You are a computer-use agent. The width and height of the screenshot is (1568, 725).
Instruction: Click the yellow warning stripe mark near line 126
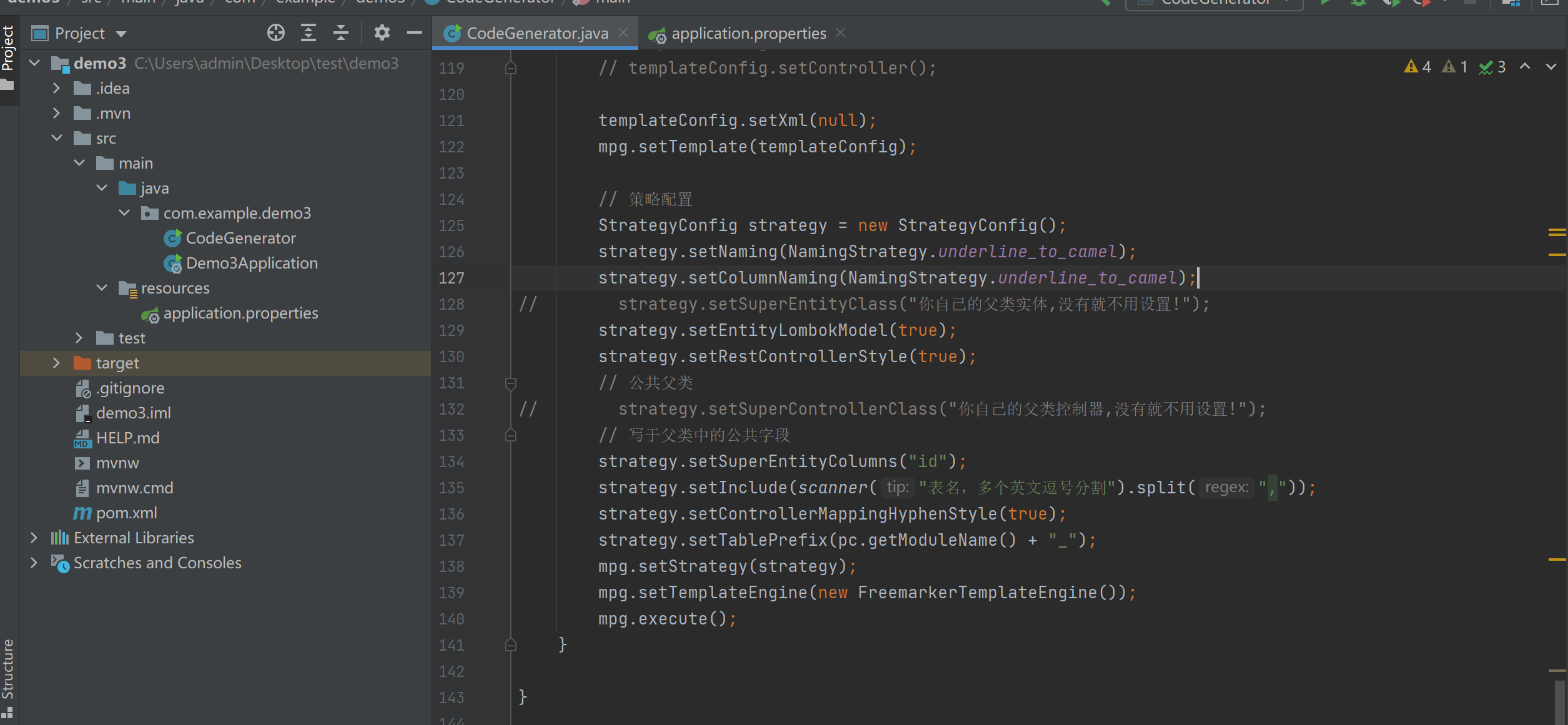(x=1557, y=255)
